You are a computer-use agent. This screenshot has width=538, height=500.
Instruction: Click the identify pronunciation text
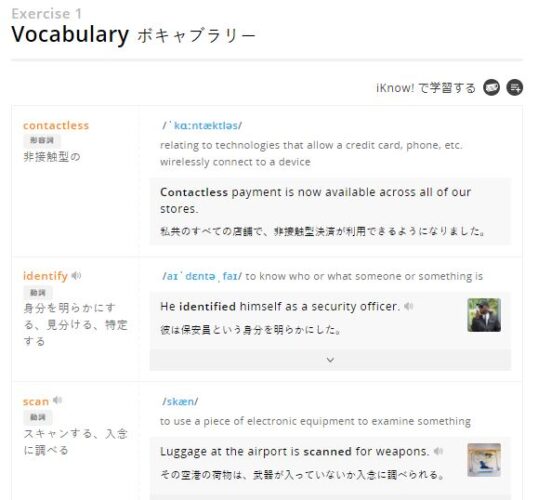202,276
